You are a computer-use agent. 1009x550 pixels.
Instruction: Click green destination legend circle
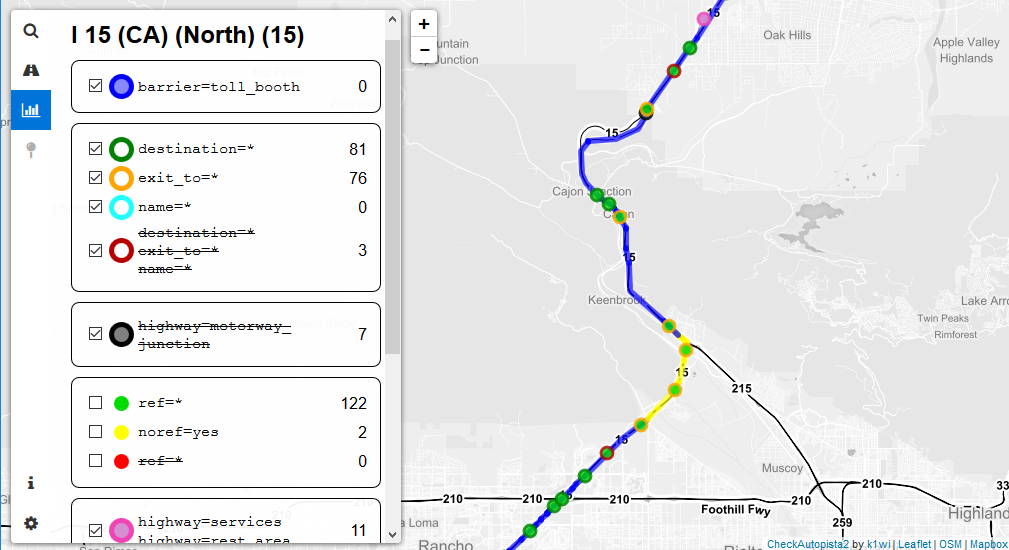tap(121, 149)
